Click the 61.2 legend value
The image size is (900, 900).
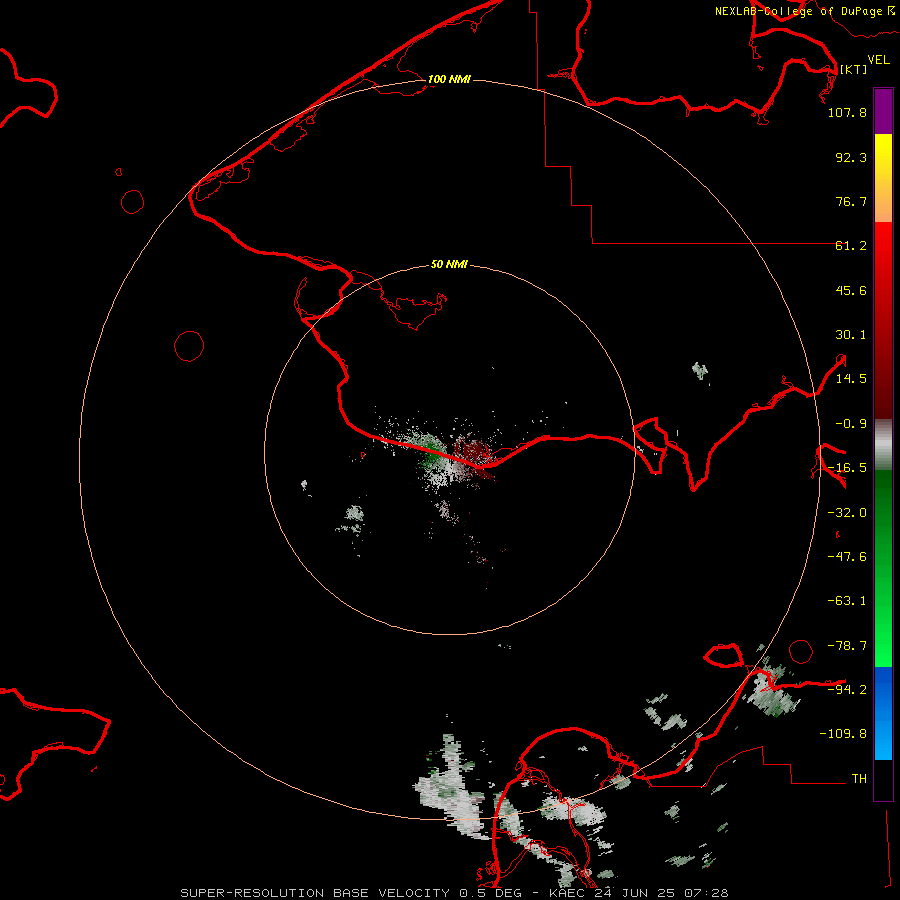pos(851,246)
